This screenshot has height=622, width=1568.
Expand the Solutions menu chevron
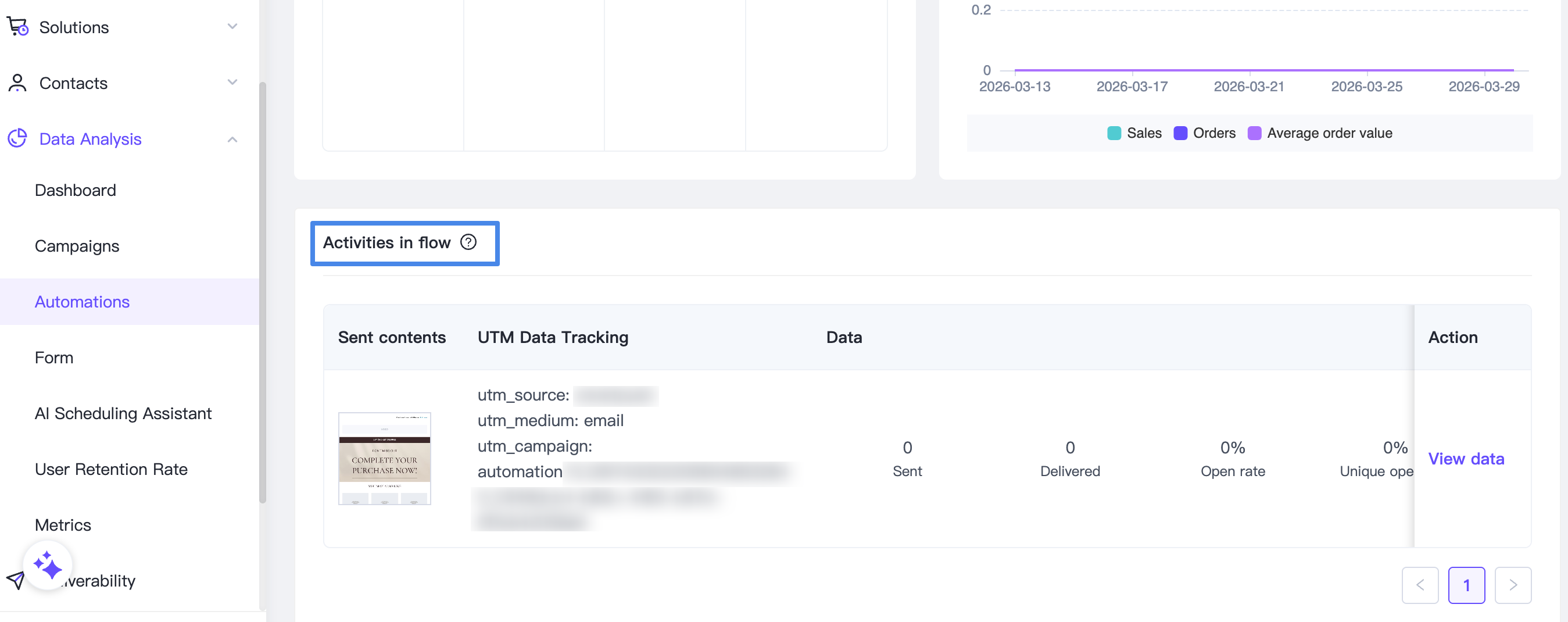pos(232,27)
